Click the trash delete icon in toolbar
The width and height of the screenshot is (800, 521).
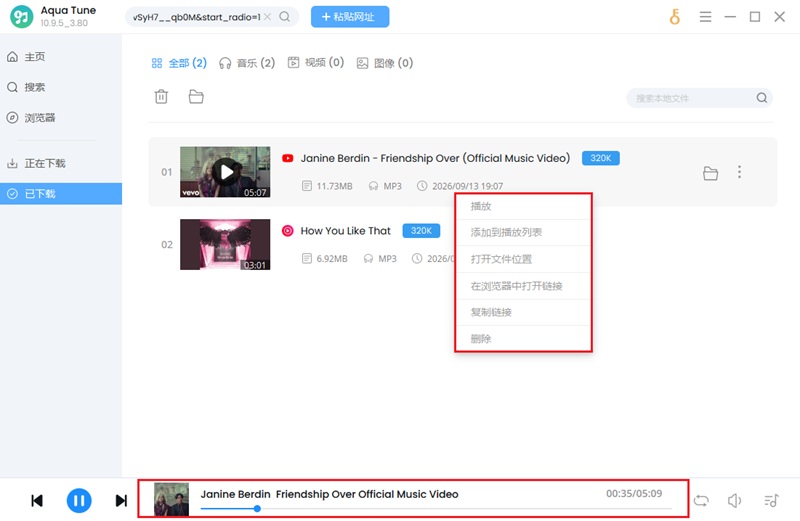coord(161,96)
